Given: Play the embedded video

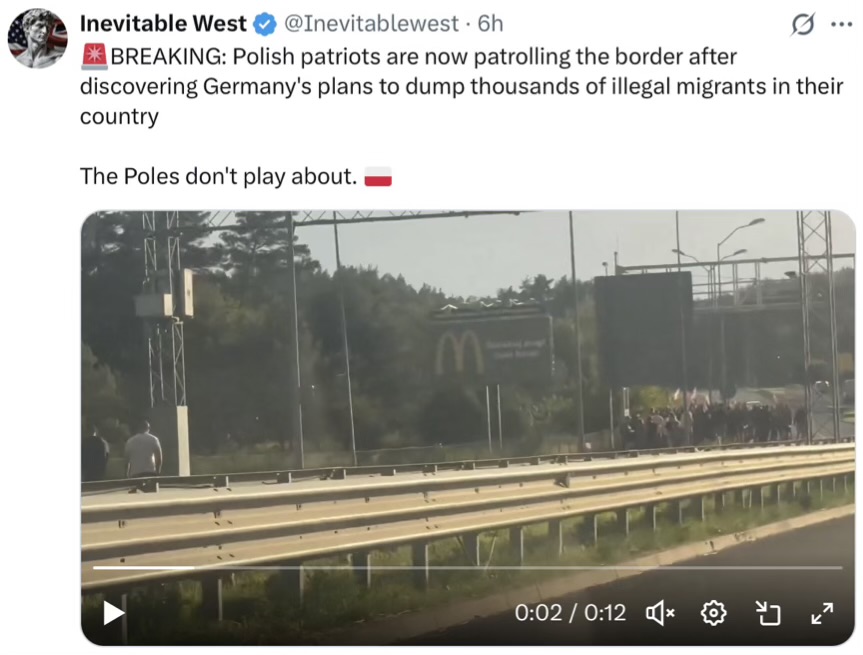Looking at the screenshot, I should coord(114,613).
